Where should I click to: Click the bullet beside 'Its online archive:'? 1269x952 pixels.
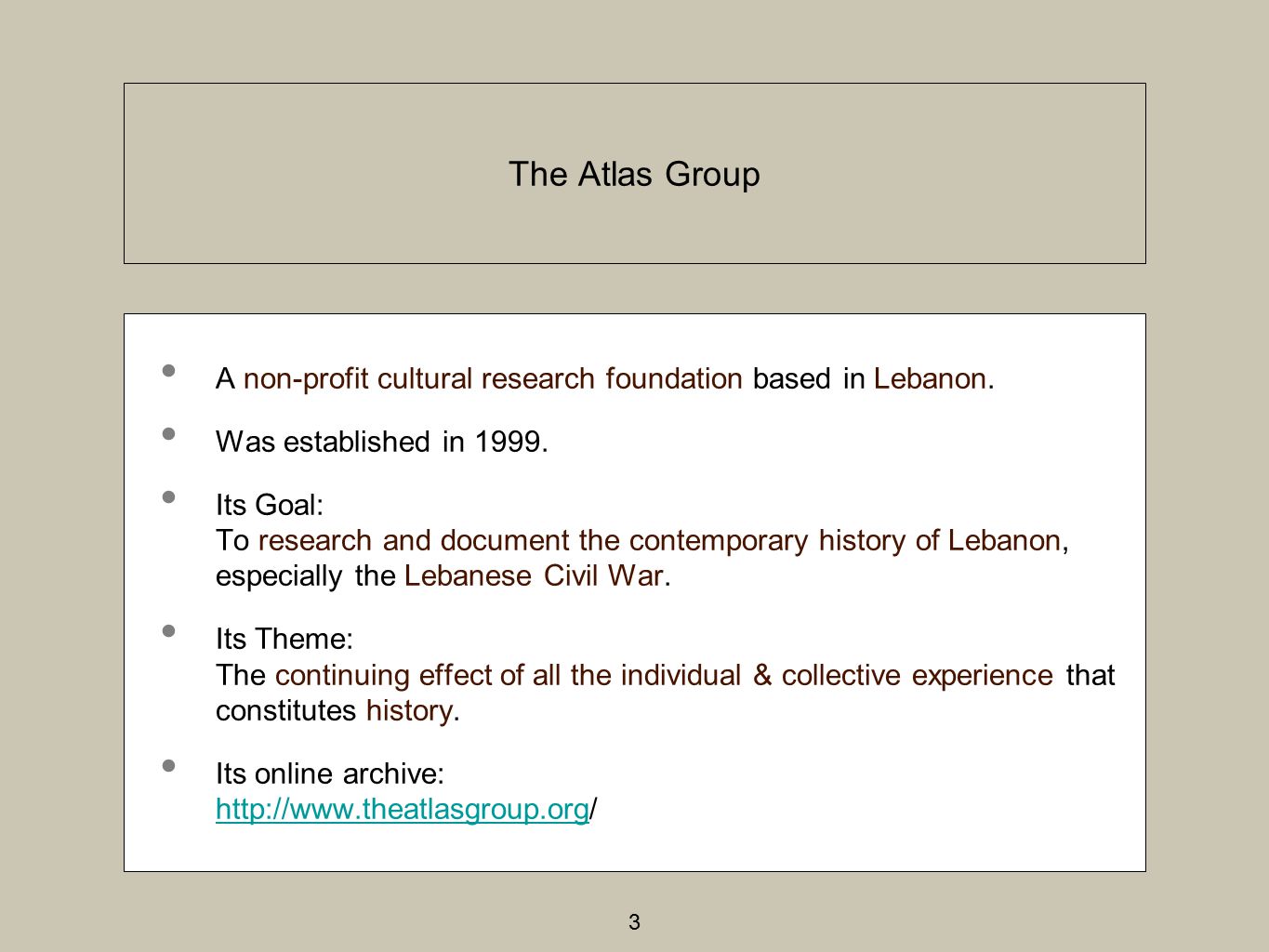pyautogui.click(x=168, y=765)
